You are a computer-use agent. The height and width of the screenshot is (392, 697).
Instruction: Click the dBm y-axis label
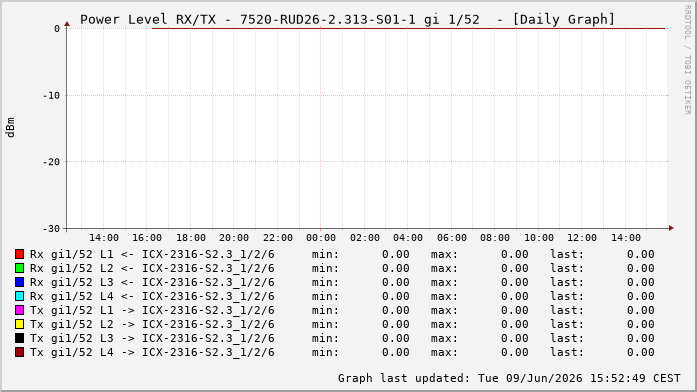click(x=11, y=128)
